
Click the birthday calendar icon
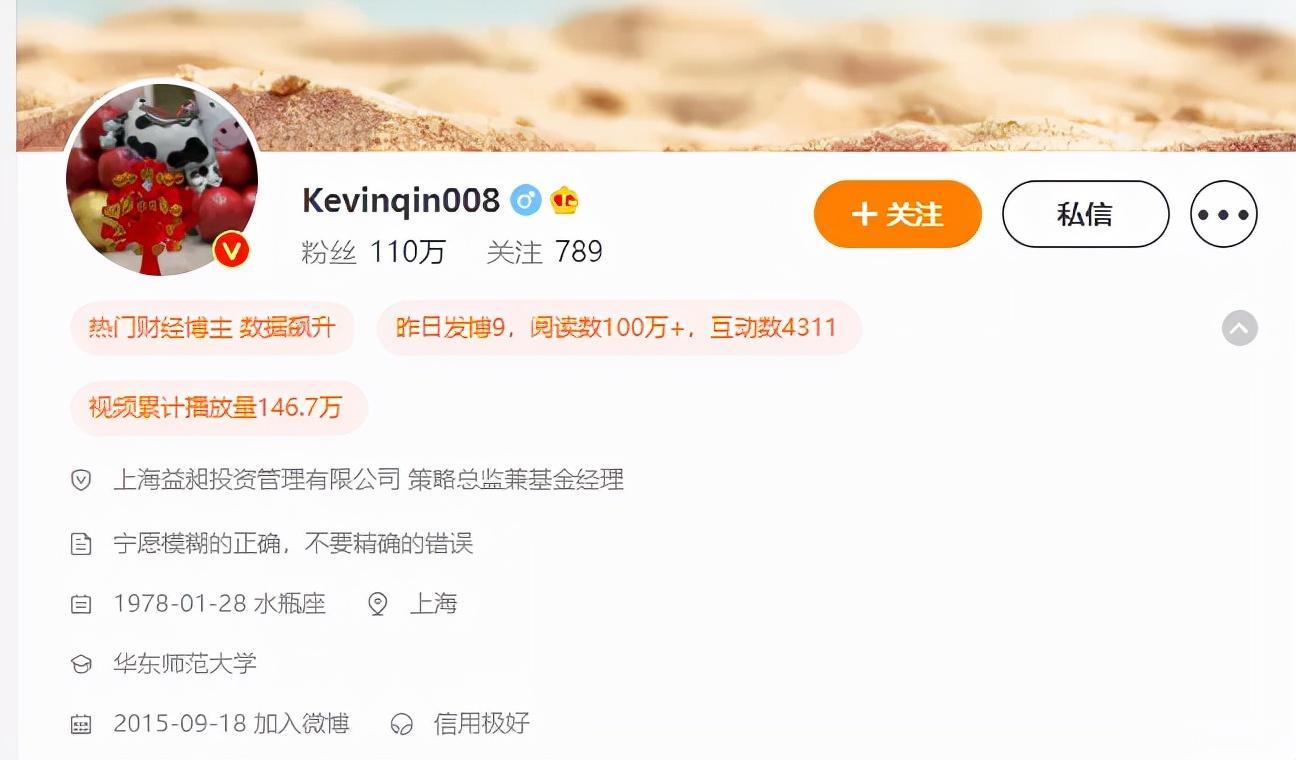(x=81, y=604)
